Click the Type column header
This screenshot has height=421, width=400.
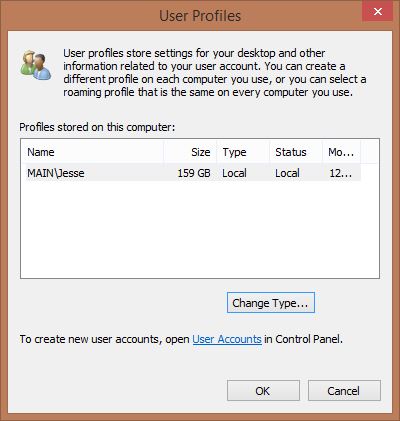pyautogui.click(x=243, y=152)
